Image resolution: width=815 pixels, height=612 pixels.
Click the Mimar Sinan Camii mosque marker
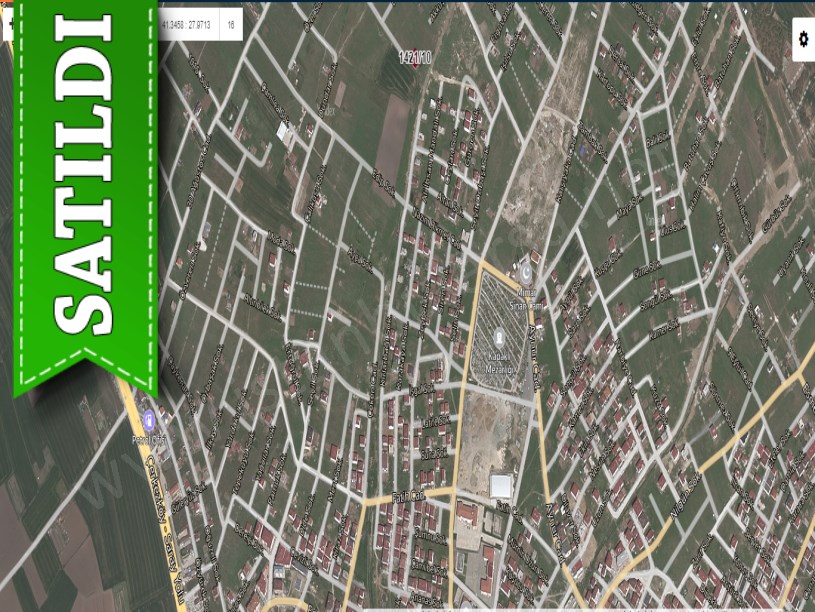click(526, 270)
